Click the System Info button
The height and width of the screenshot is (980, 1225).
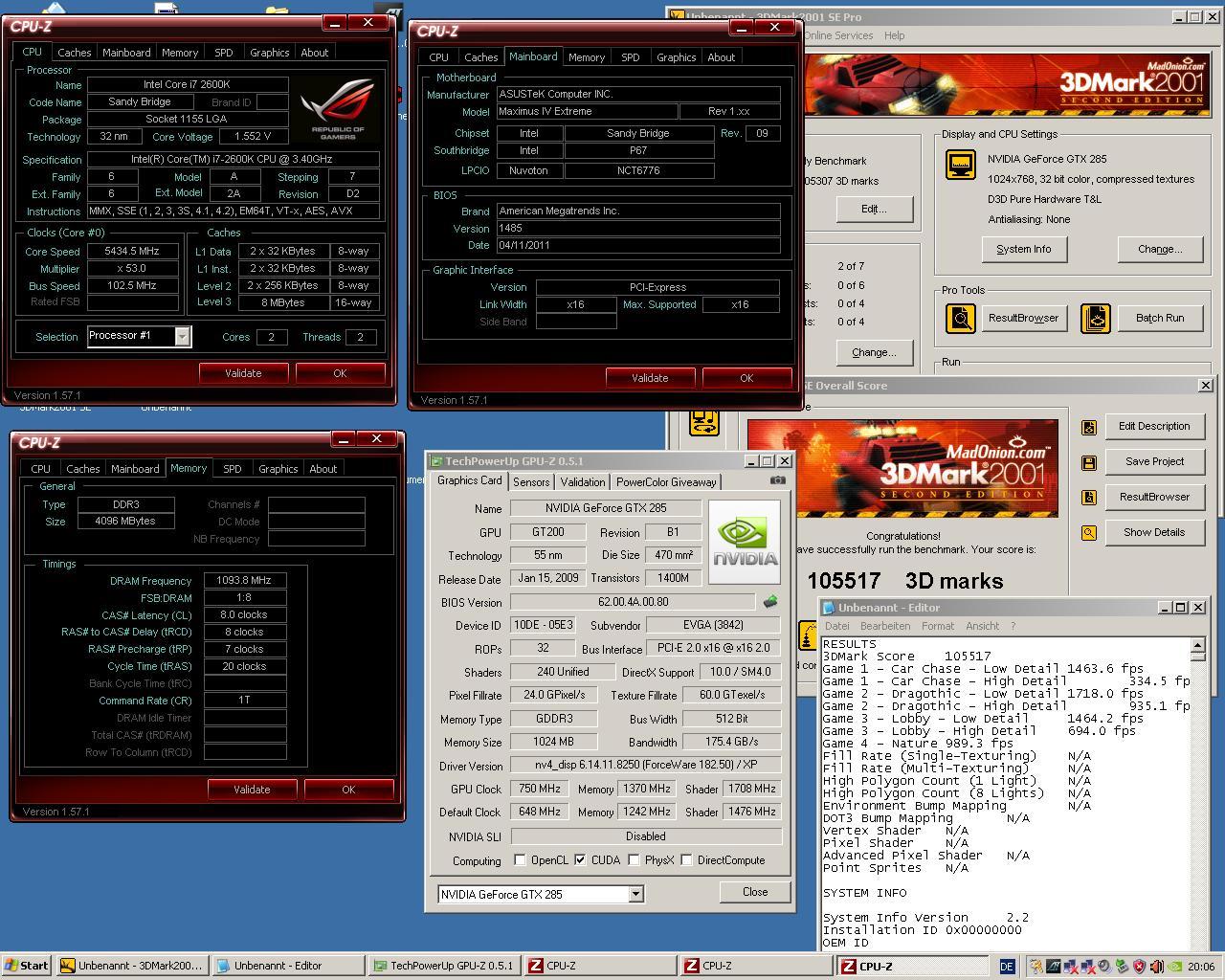click(1023, 249)
